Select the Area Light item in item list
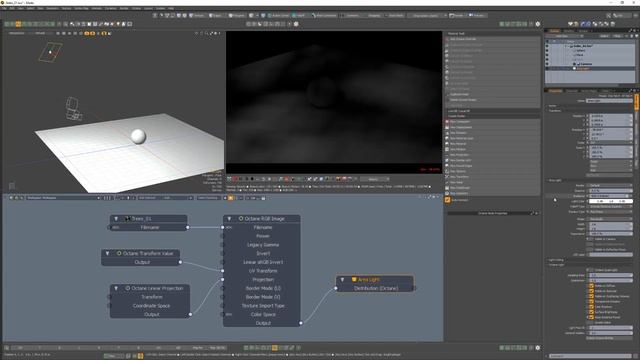The width and height of the screenshot is (640, 360). [x=583, y=68]
